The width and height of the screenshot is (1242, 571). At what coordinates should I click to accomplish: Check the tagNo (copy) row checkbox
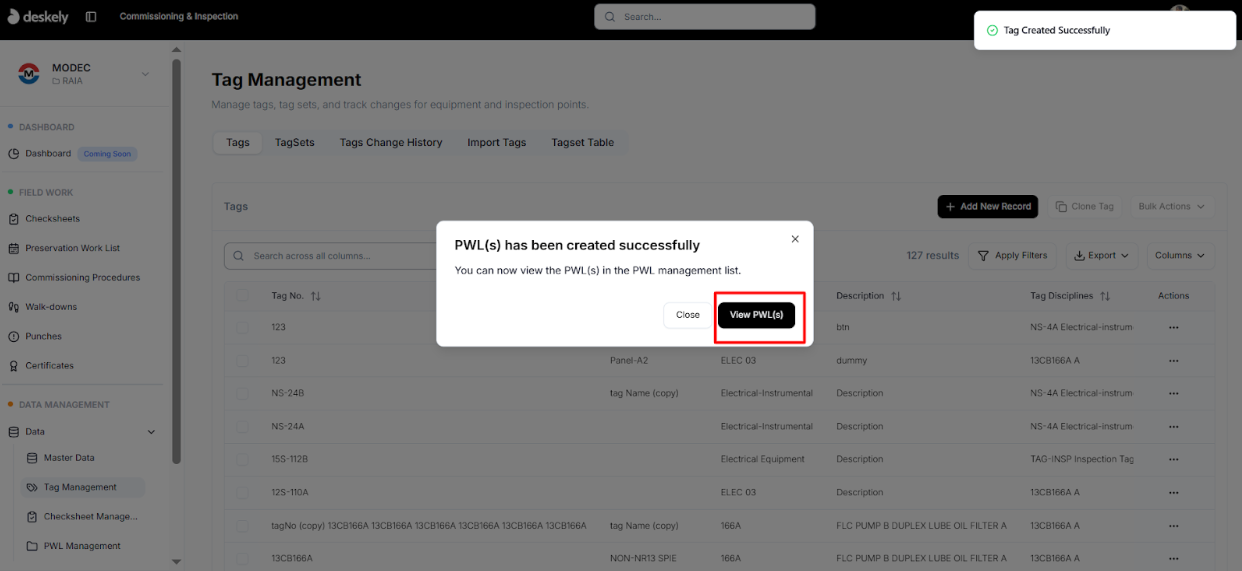[x=243, y=525]
